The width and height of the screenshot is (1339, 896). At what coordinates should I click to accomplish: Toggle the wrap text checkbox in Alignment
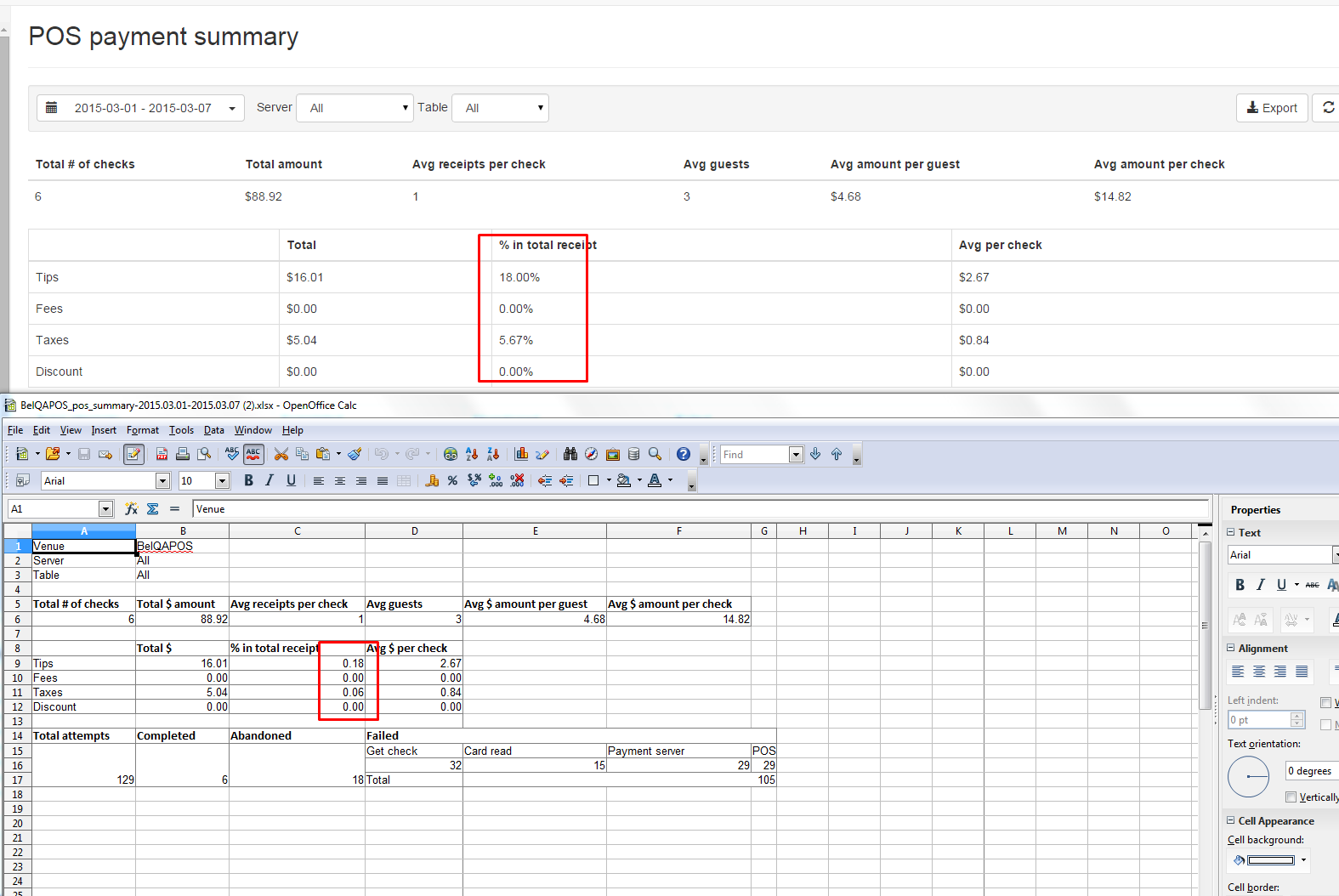point(1325,702)
